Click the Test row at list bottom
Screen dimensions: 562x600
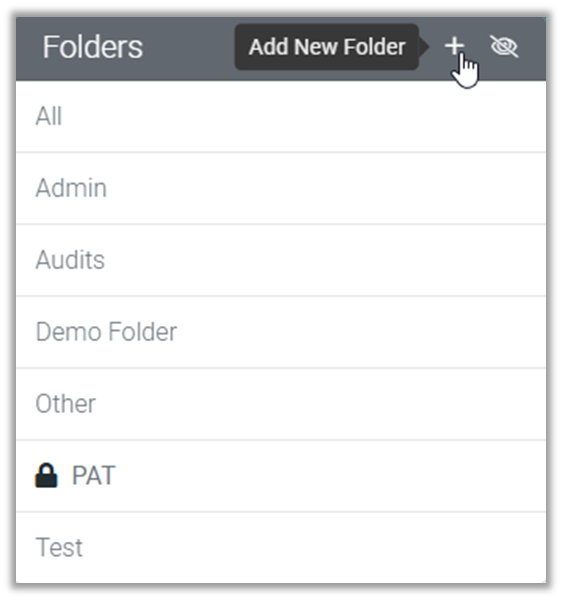point(281,548)
